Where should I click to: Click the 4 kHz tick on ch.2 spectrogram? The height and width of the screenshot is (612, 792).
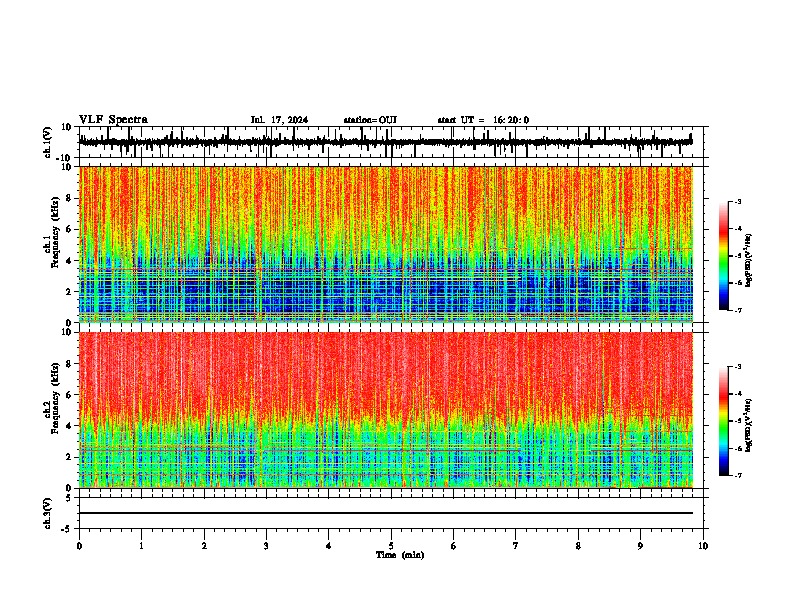click(x=70, y=426)
